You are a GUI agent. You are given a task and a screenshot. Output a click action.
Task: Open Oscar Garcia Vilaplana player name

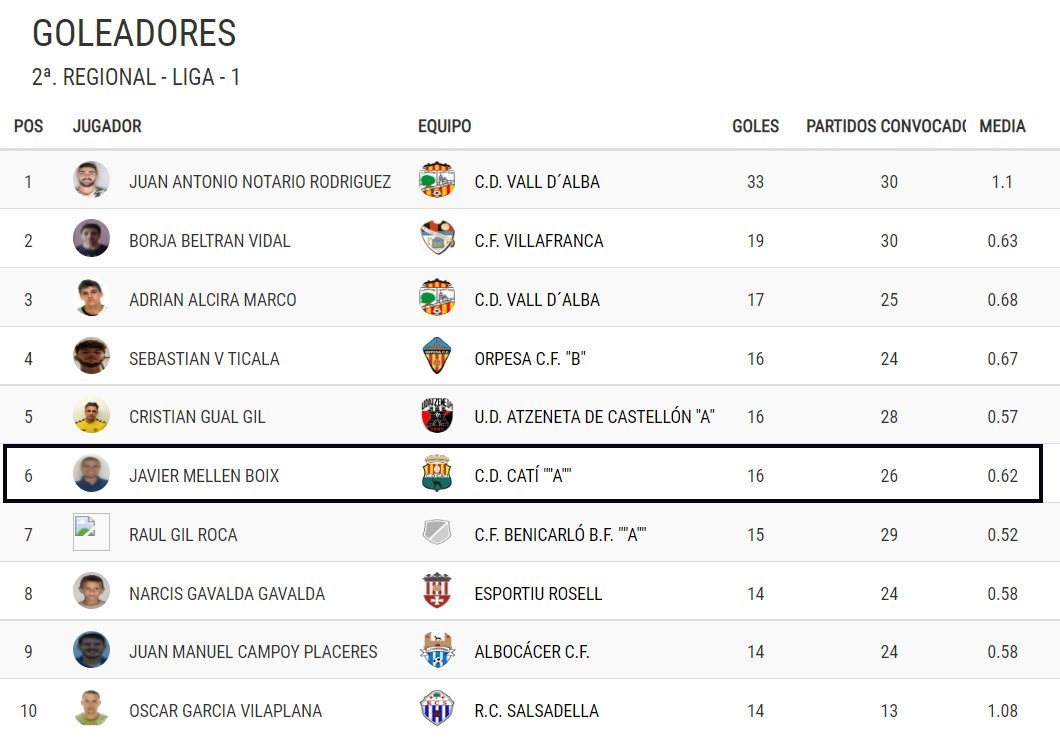click(x=225, y=711)
